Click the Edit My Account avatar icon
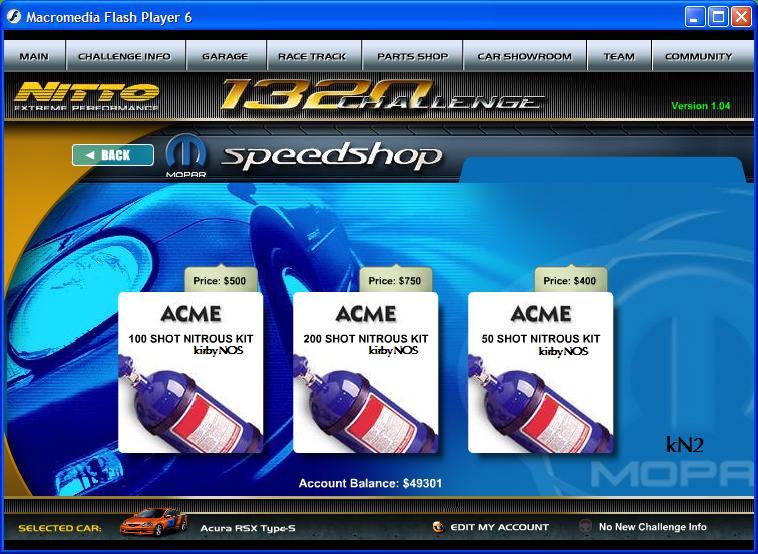This screenshot has height=554, width=758. 438,526
